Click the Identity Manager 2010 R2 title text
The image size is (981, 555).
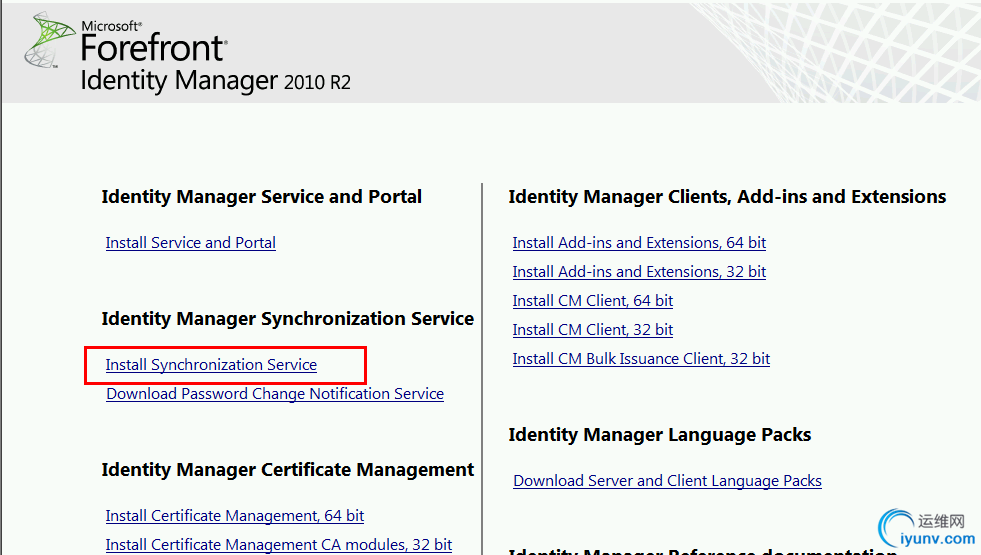(x=215, y=81)
